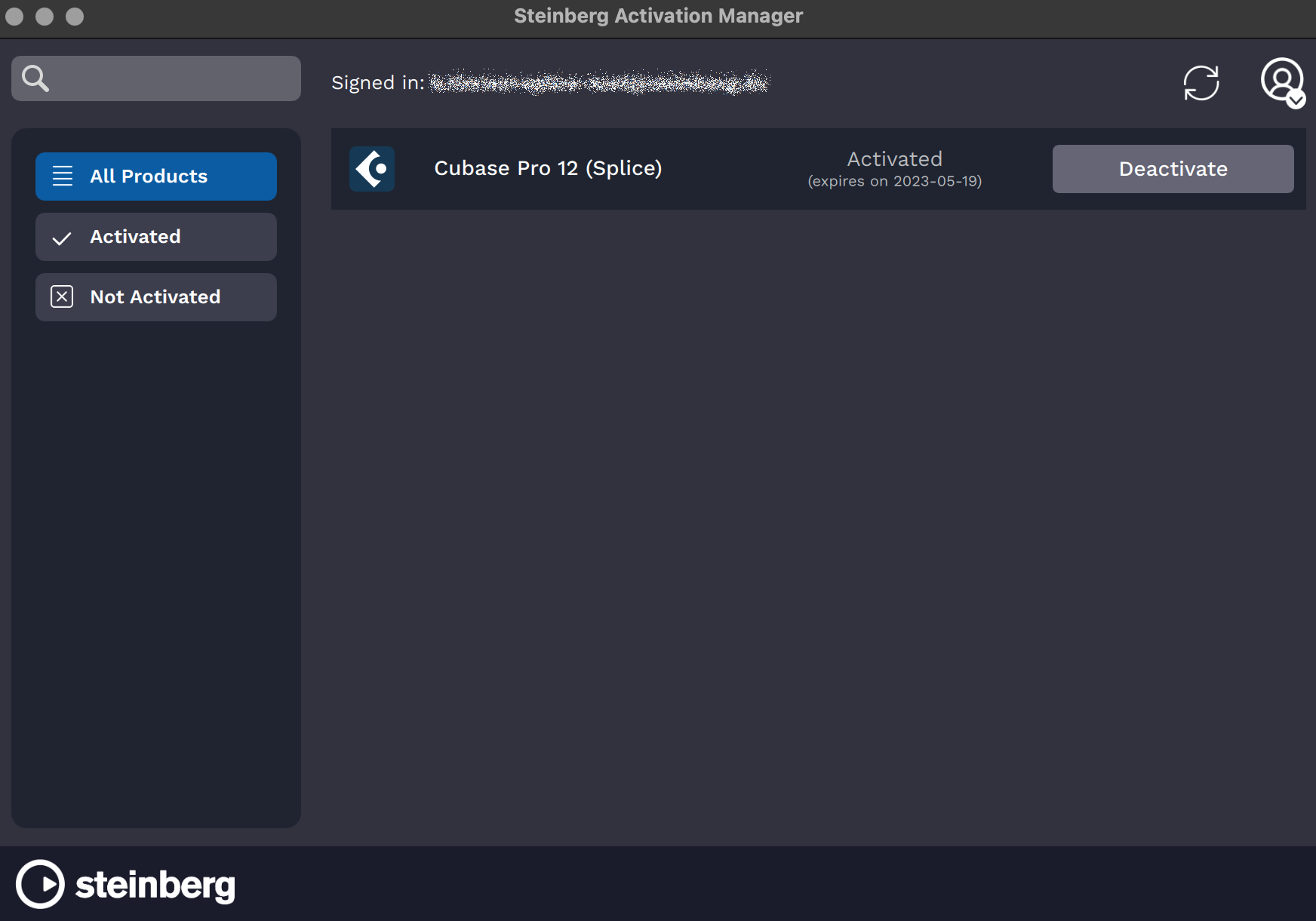Click the list icon beside All Products

pyautogui.click(x=63, y=176)
